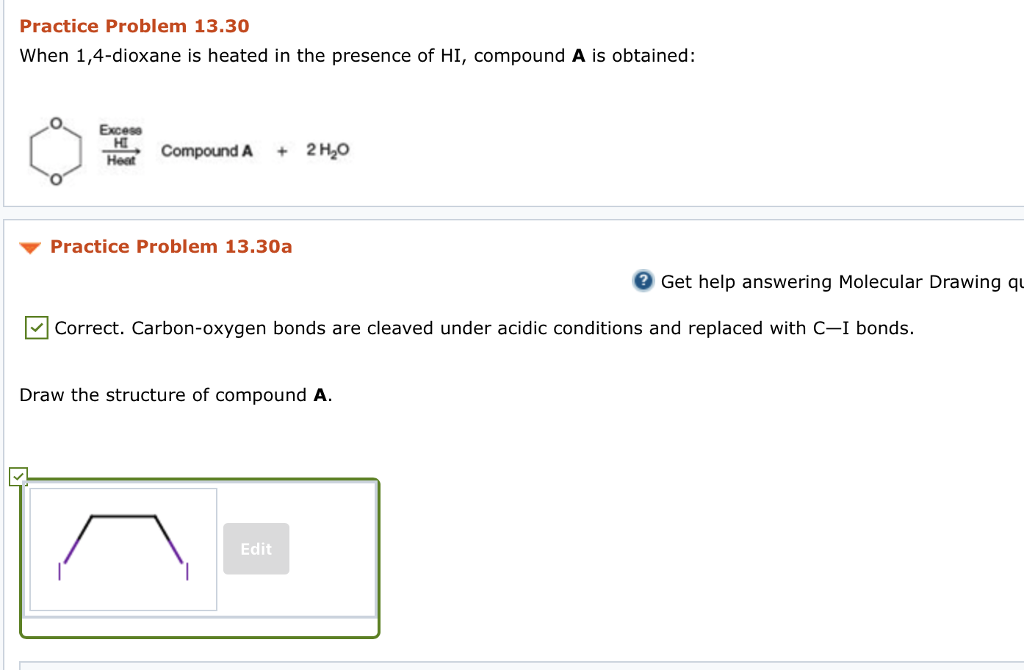The height and width of the screenshot is (670, 1024).
Task: Toggle the checkbox beside the Correct feedback message
Action: [36, 327]
